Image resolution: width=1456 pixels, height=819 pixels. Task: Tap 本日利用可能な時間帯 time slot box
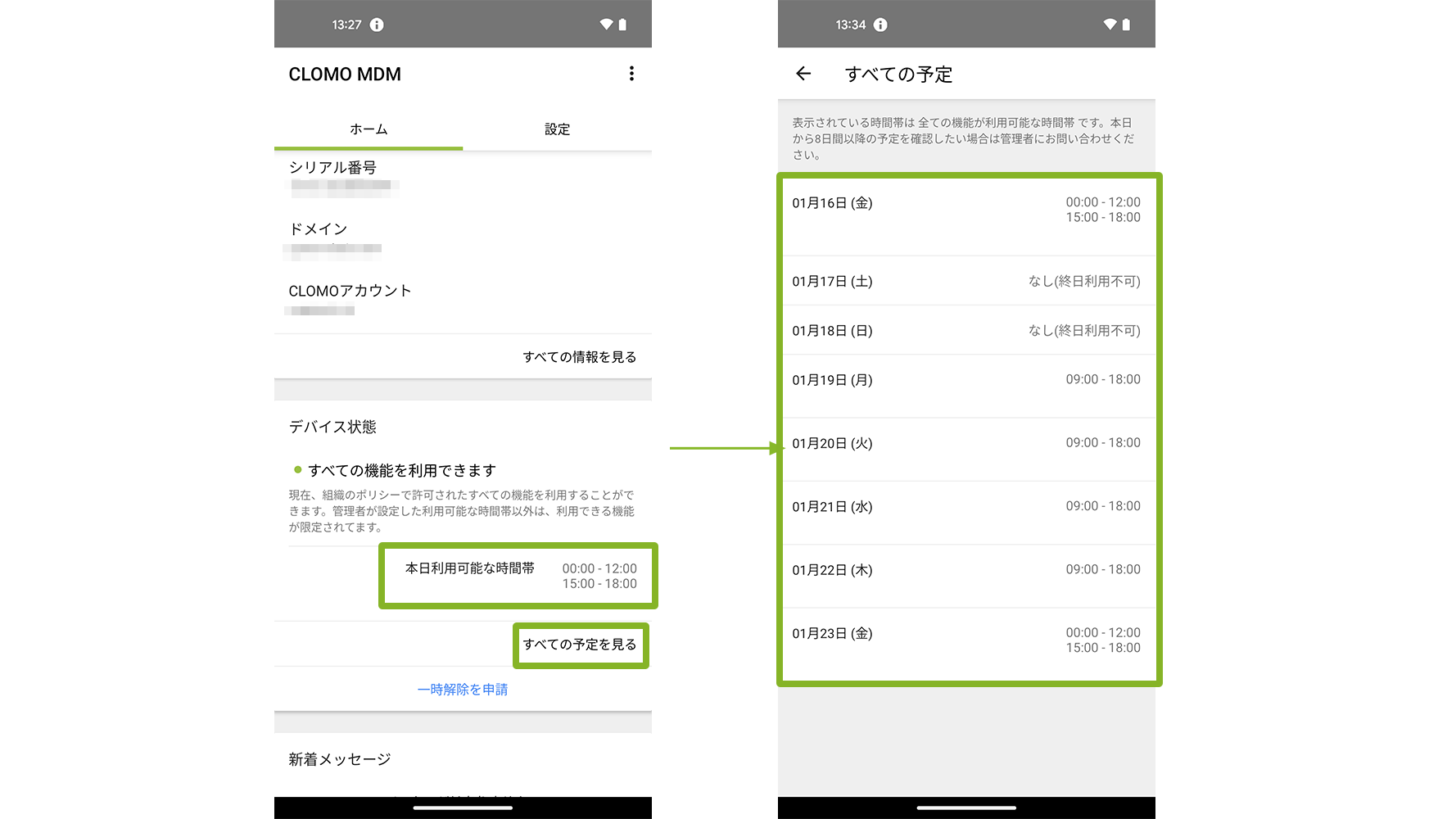(519, 576)
